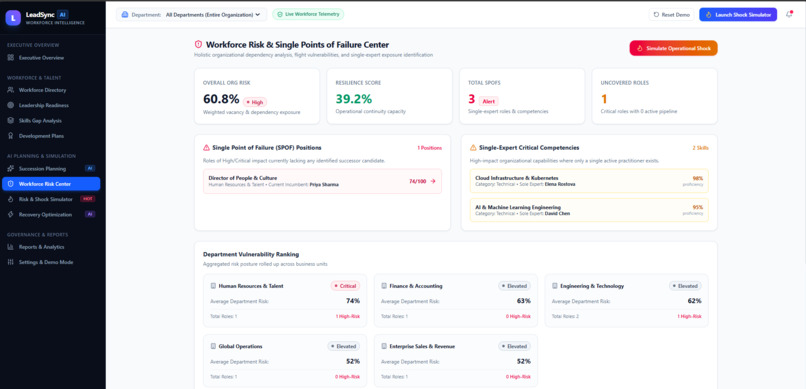The image size is (806, 389).
Task: Click the Succession Planning icon
Action: click(11, 169)
